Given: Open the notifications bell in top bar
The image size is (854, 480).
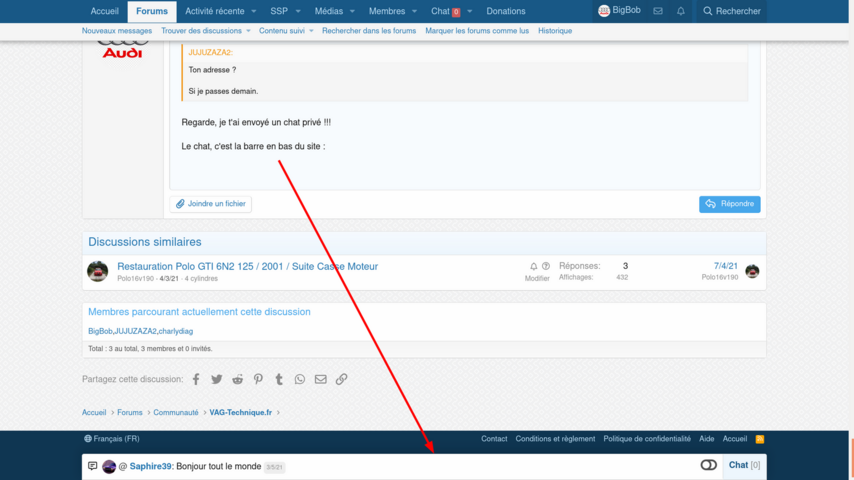Looking at the screenshot, I should (681, 11).
